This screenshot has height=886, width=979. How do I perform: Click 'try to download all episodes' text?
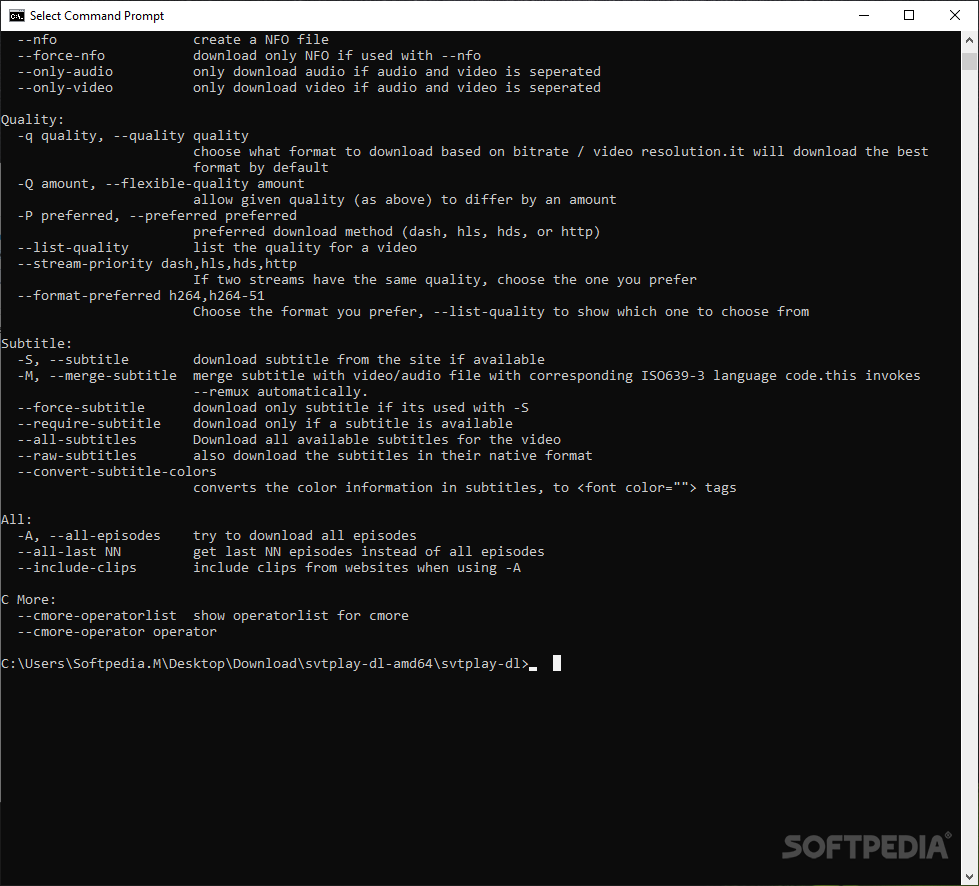click(x=305, y=536)
